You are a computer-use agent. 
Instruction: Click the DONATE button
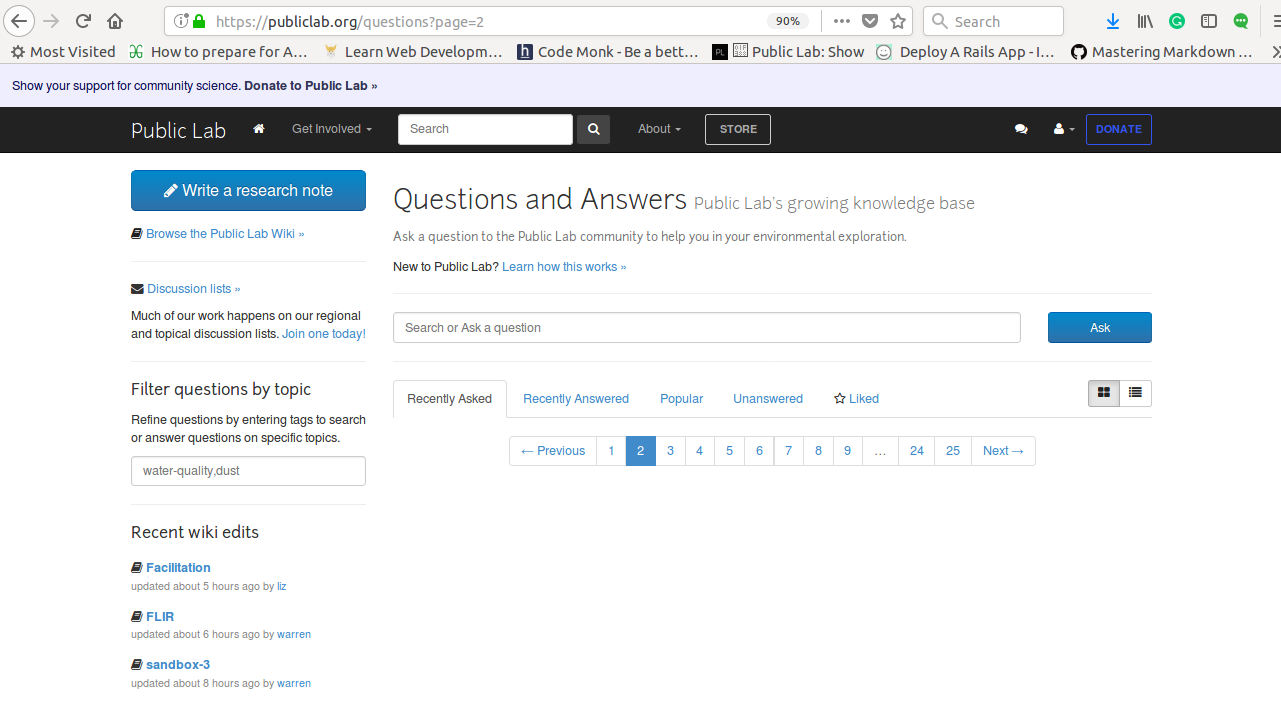tap(1118, 129)
